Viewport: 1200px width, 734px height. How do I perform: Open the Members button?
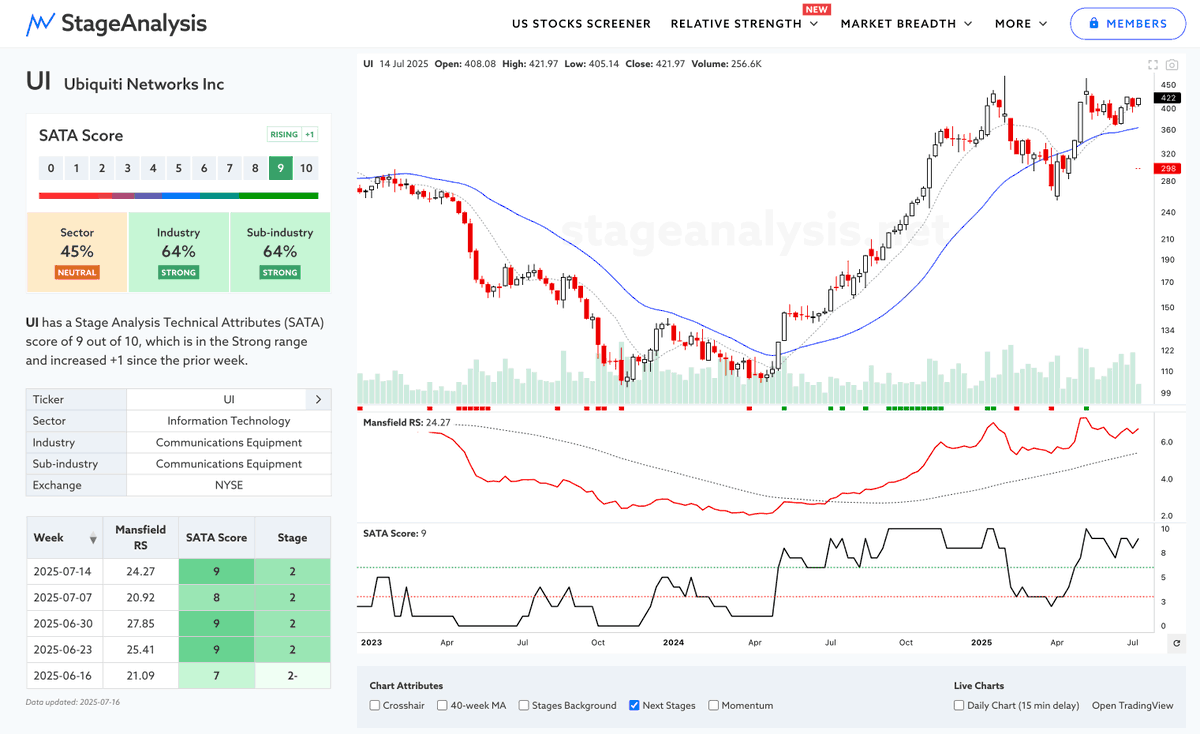tap(1128, 23)
